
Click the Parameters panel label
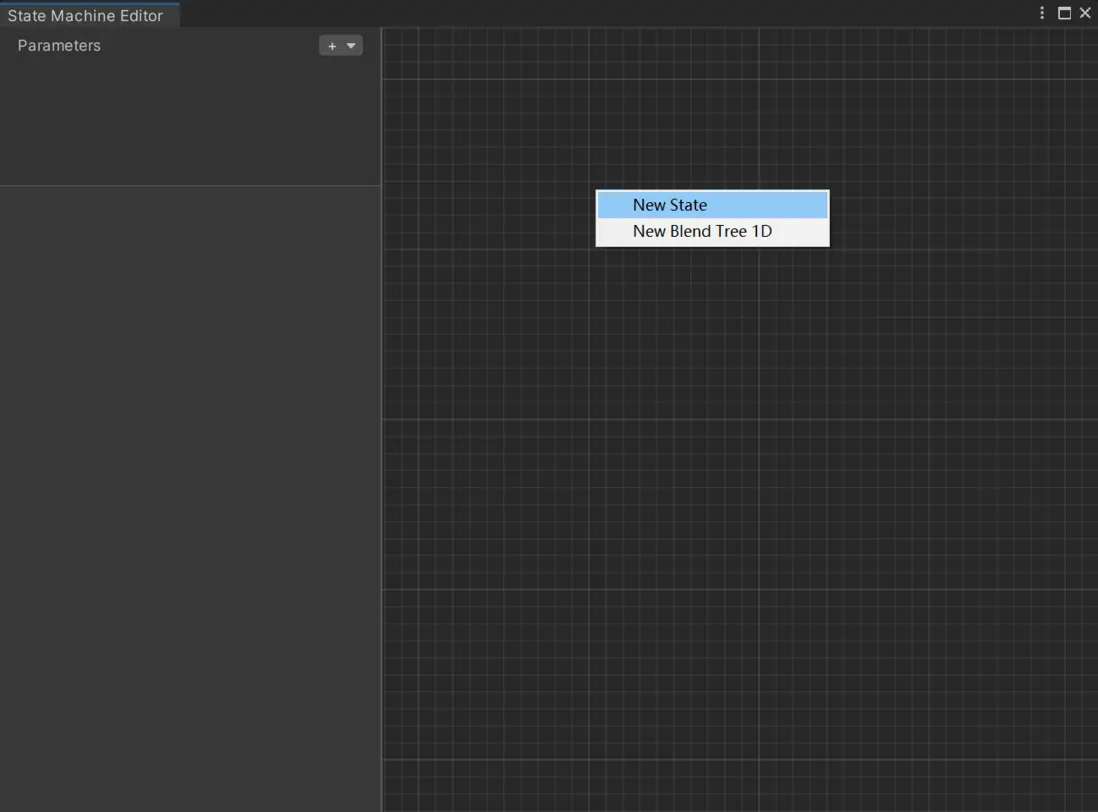click(59, 46)
